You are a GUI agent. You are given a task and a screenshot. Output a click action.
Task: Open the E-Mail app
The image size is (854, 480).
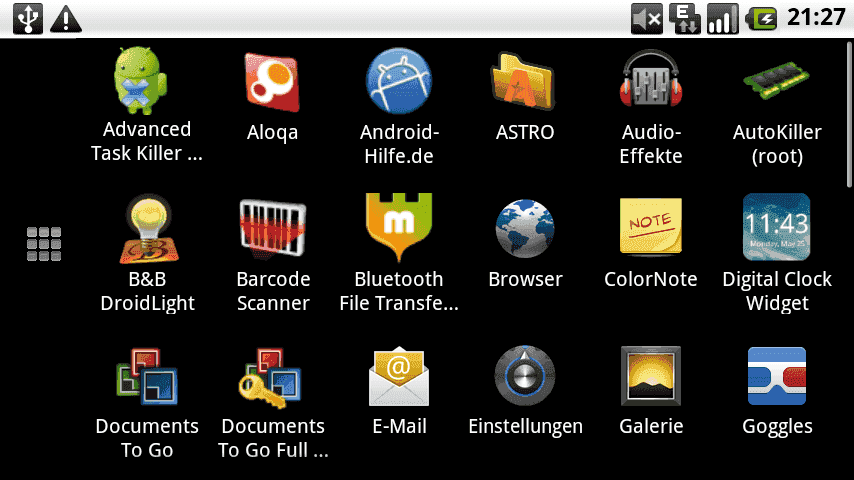[400, 376]
